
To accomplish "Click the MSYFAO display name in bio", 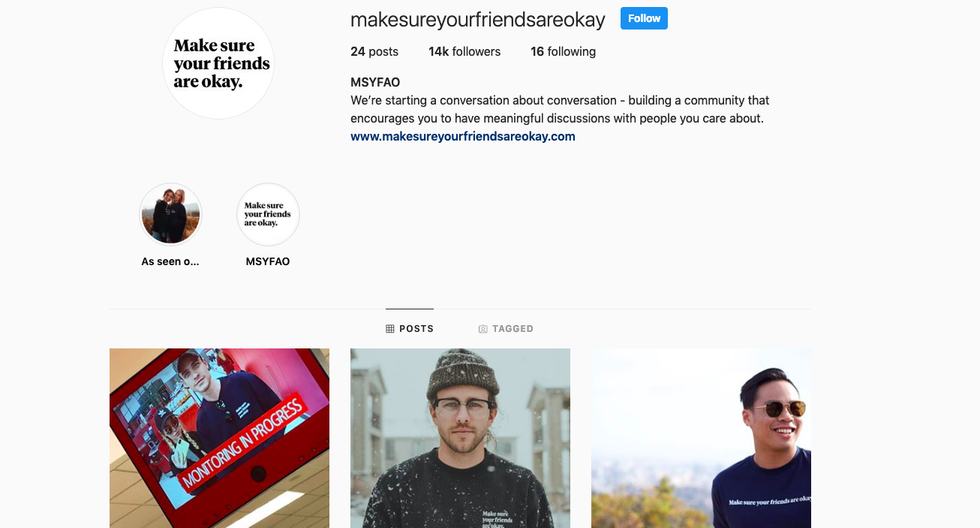I will [375, 82].
